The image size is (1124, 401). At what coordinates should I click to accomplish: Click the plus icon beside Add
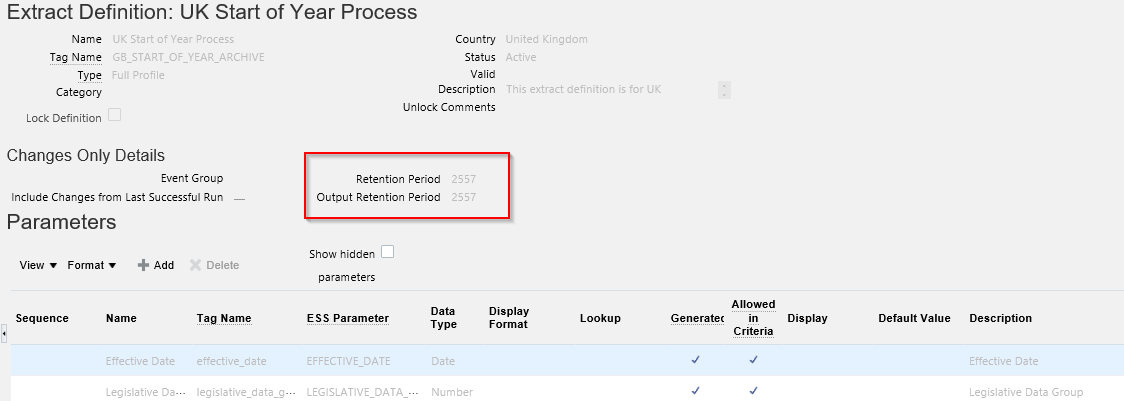point(143,265)
